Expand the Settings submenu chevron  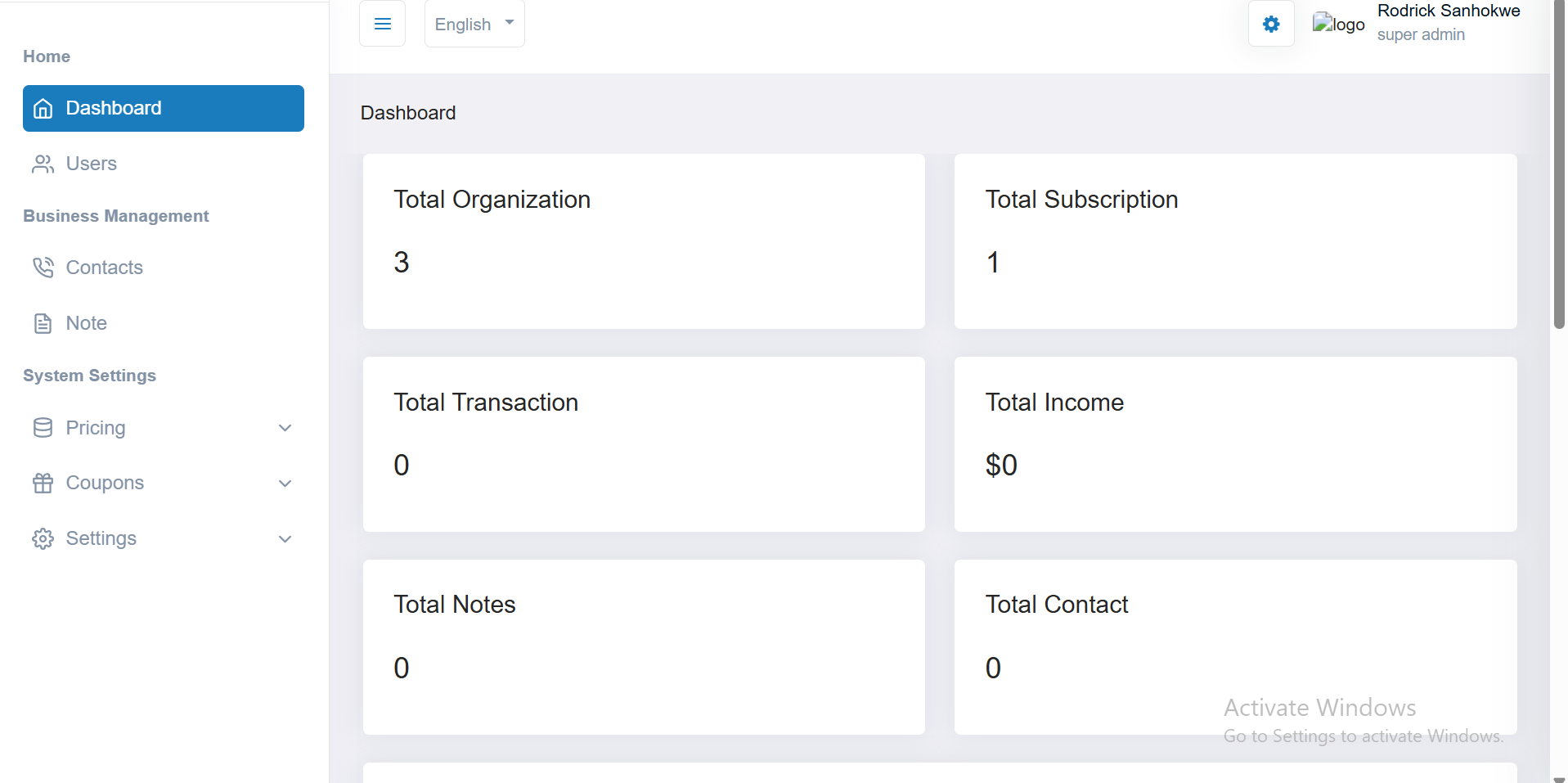tap(285, 539)
